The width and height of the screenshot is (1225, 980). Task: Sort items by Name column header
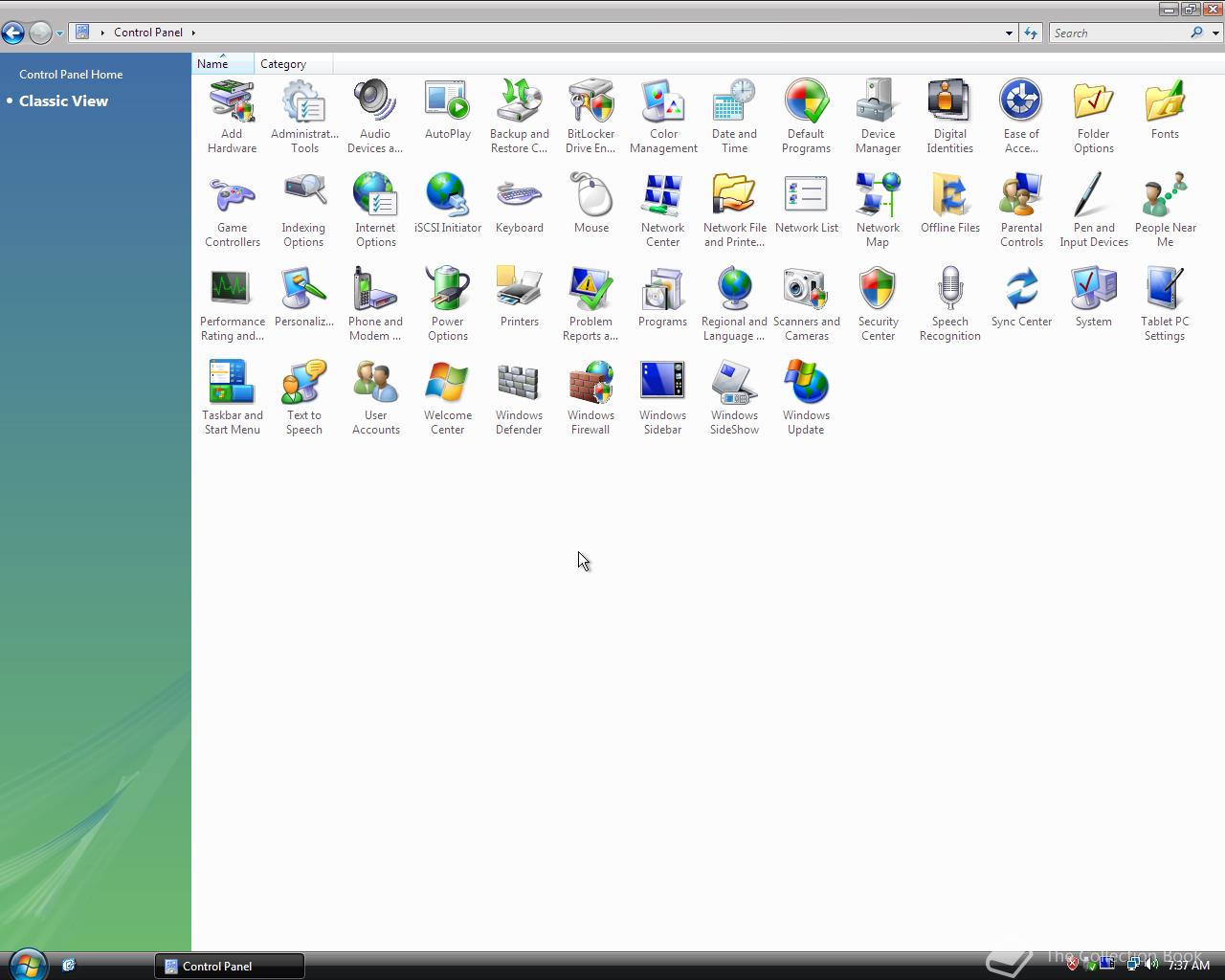tap(223, 63)
